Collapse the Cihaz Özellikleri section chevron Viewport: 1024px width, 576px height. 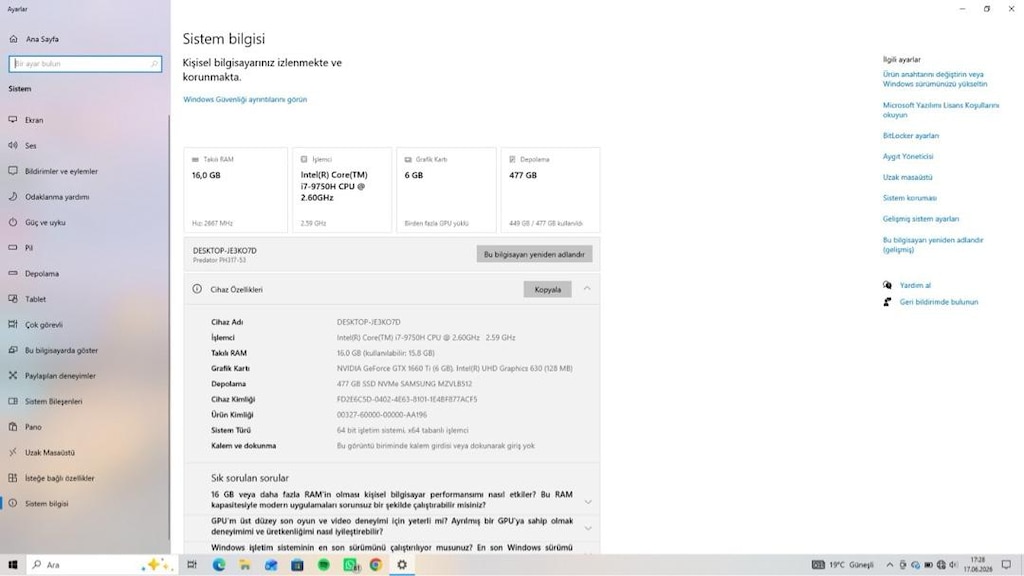[x=587, y=289]
